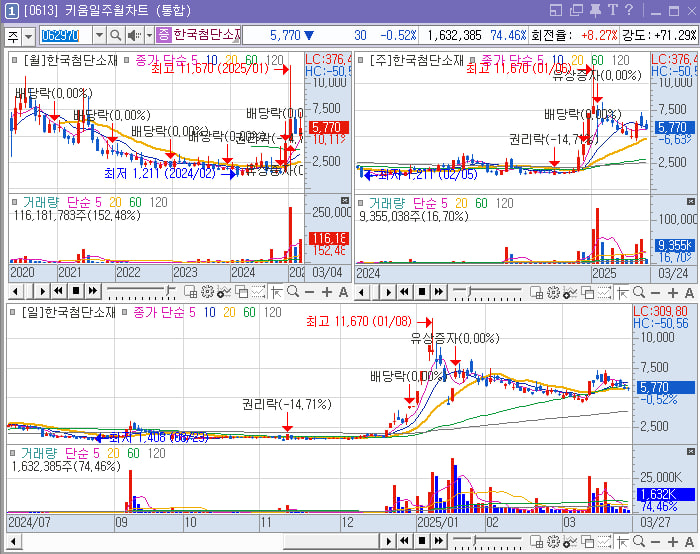
Task: Toggle weekly 거래량 legend square
Action: 361,203
